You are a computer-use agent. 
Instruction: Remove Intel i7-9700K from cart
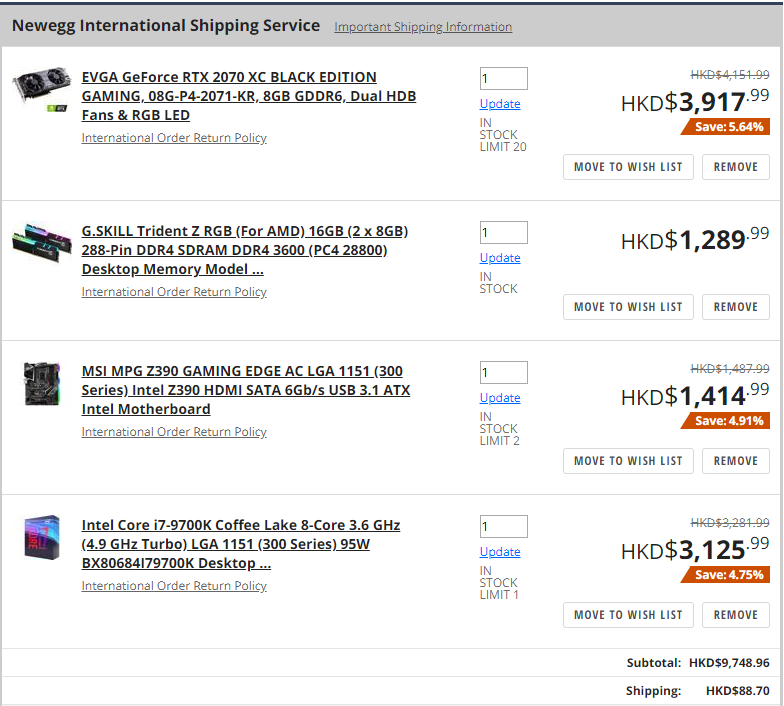pos(736,615)
